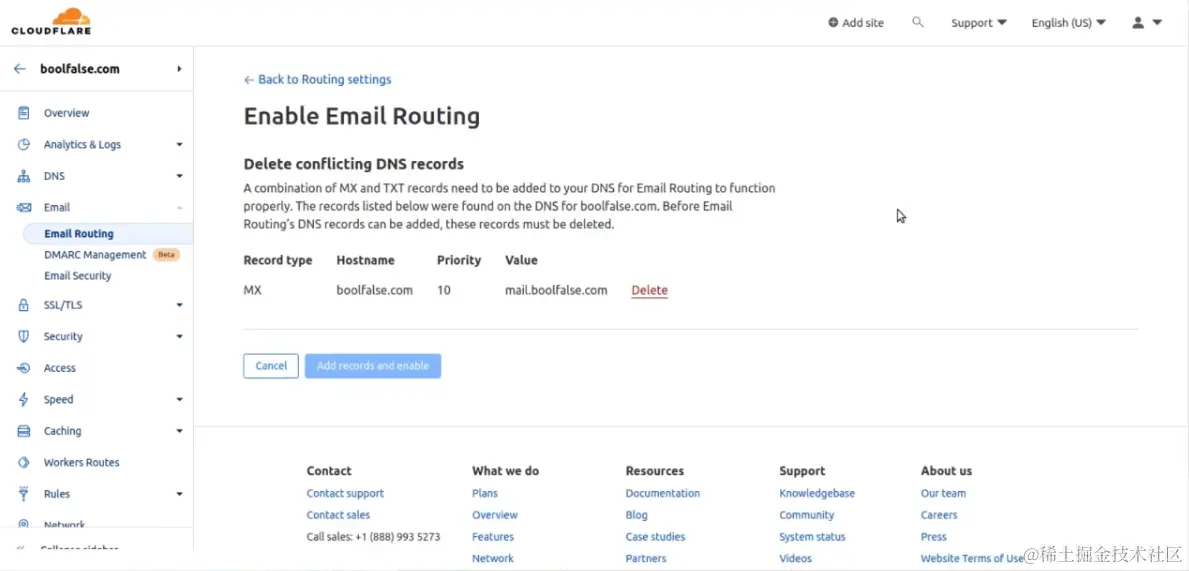The width and height of the screenshot is (1189, 571).
Task: Open Press footer link
Action: pyautogui.click(x=933, y=536)
